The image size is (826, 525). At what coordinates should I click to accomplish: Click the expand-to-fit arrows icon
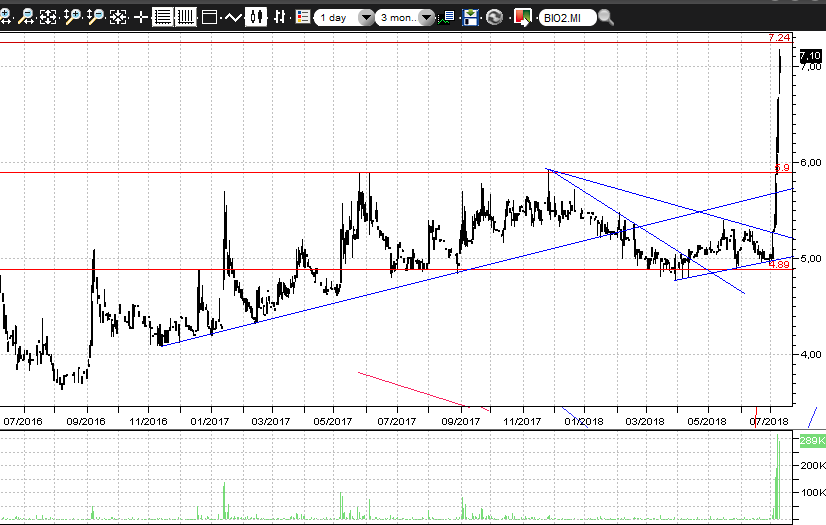(x=48, y=17)
